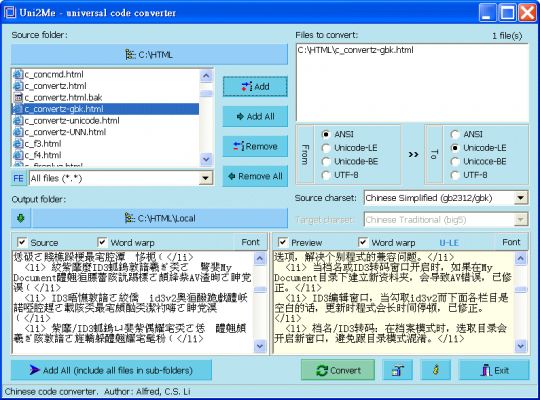Viewport: 540px width, 400px height.
Task: Select To ANSI radio button
Action: [455, 134]
